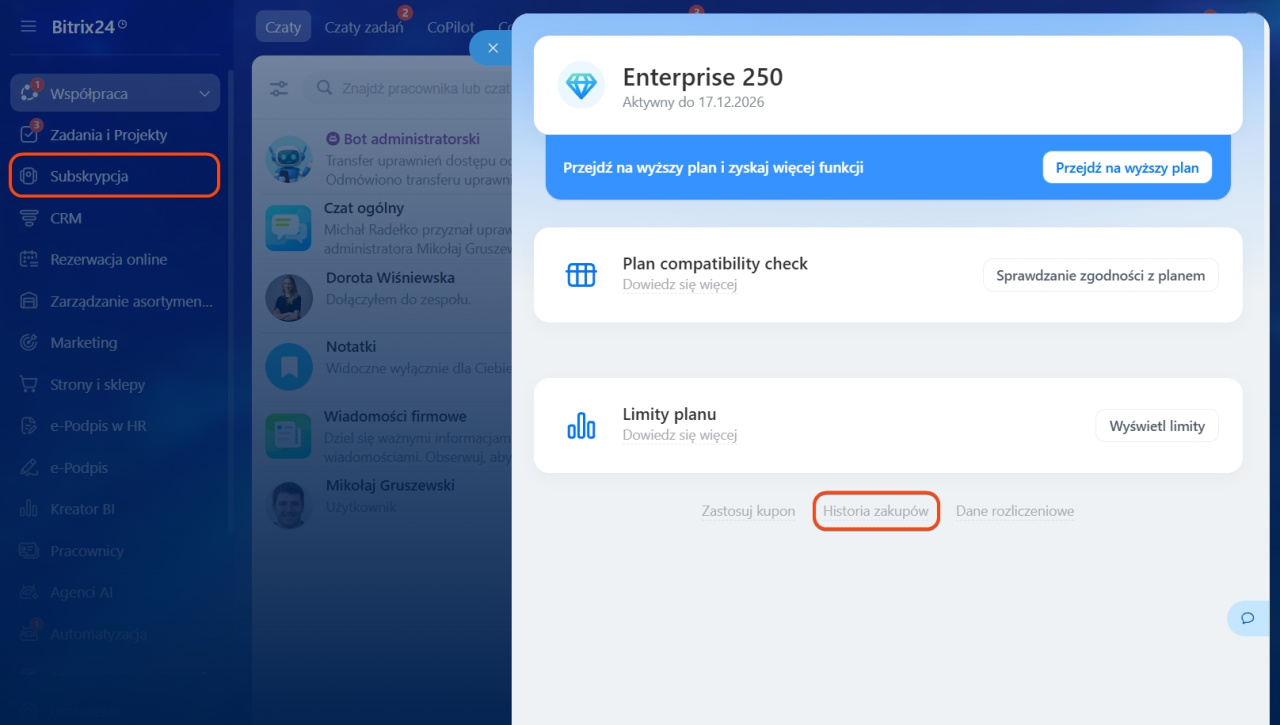Open the Bot administratorski chat name
The image size is (1280, 725).
(x=411, y=139)
